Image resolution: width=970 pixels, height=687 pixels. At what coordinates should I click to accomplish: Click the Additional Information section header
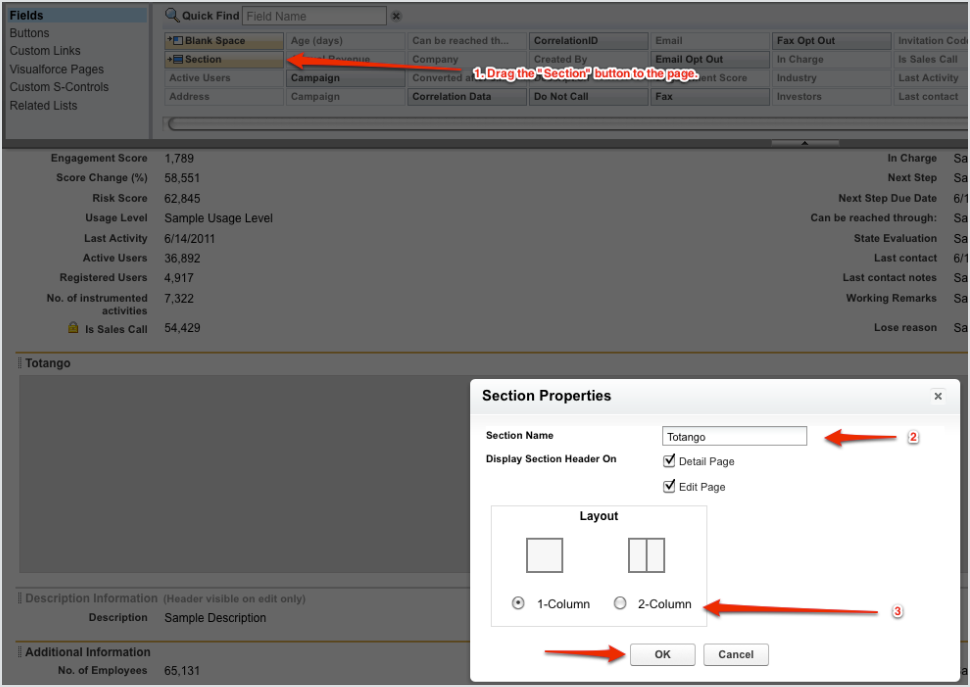point(88,652)
